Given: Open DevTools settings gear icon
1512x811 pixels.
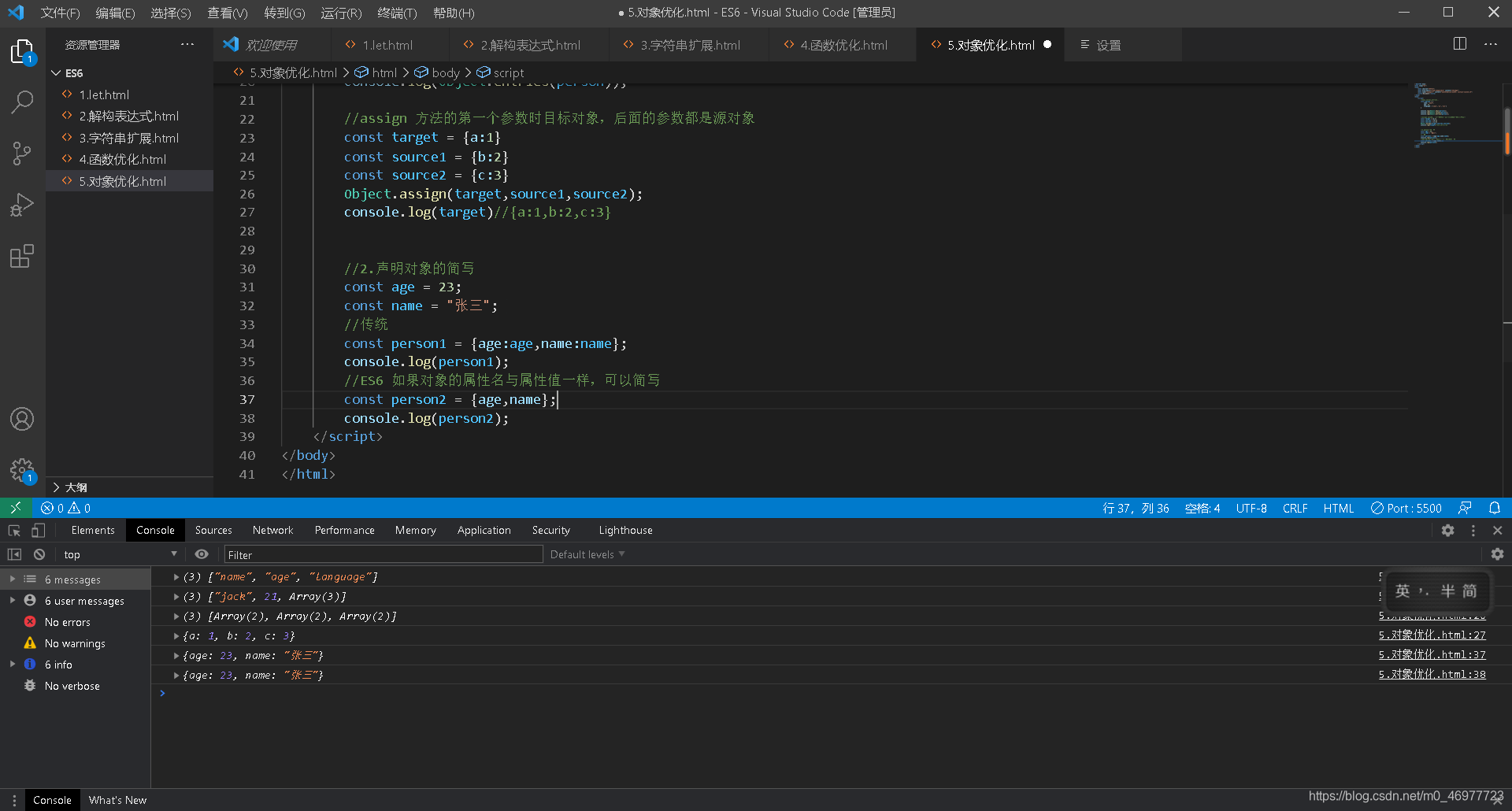Looking at the screenshot, I should (x=1447, y=531).
